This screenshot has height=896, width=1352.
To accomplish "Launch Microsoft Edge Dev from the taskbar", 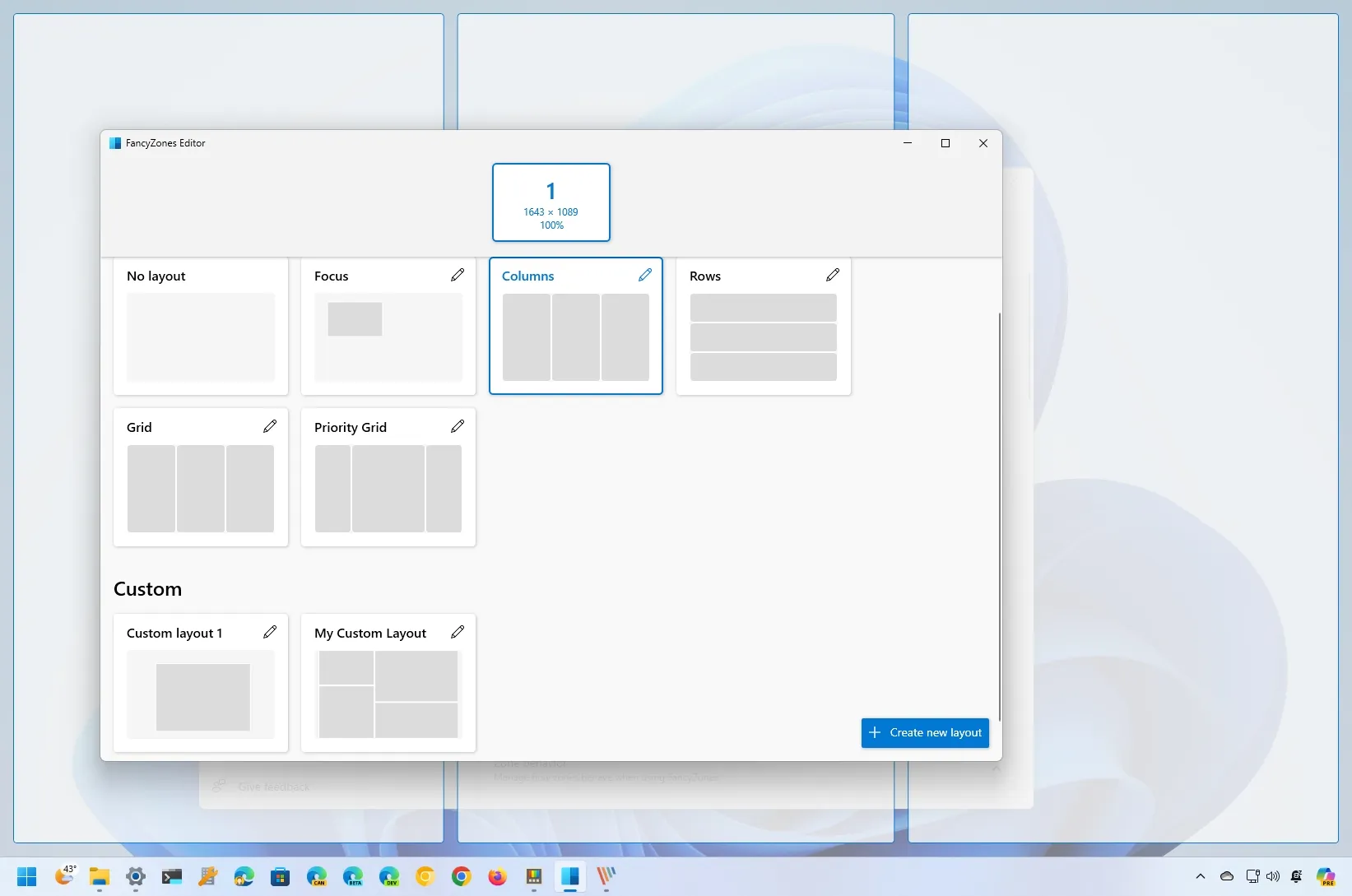I will 389,877.
